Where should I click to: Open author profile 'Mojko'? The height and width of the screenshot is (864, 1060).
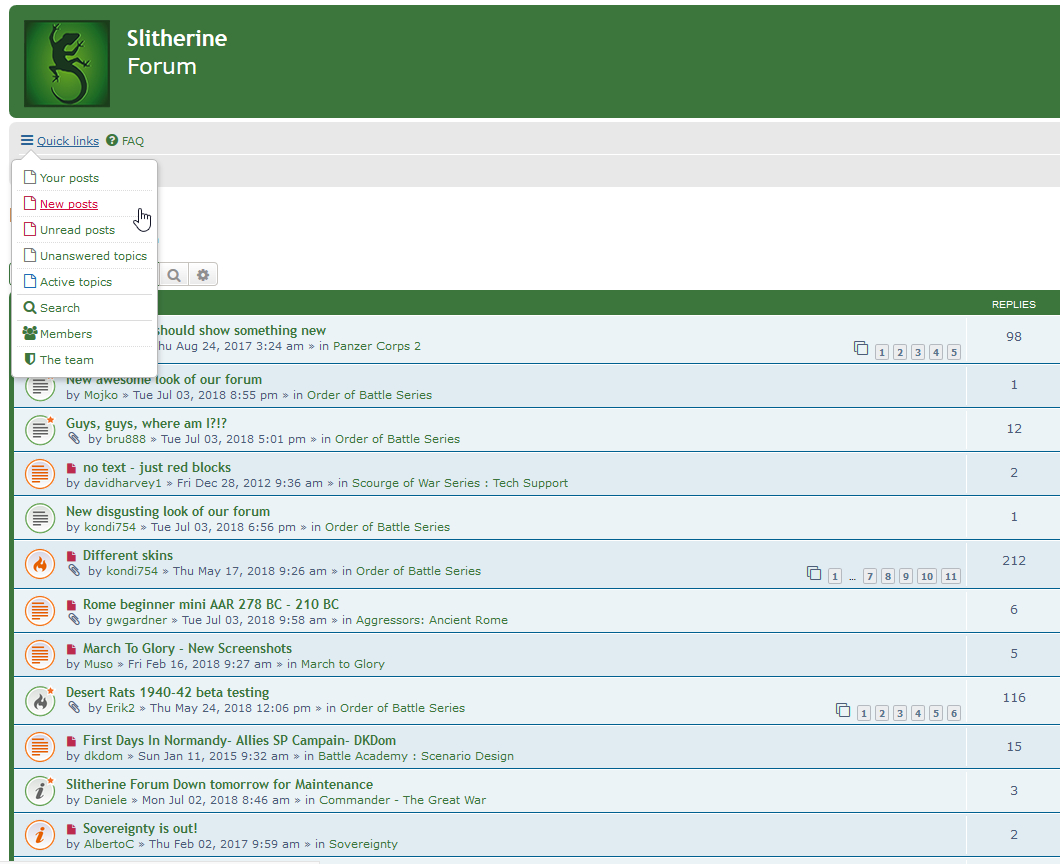pyautogui.click(x=101, y=395)
